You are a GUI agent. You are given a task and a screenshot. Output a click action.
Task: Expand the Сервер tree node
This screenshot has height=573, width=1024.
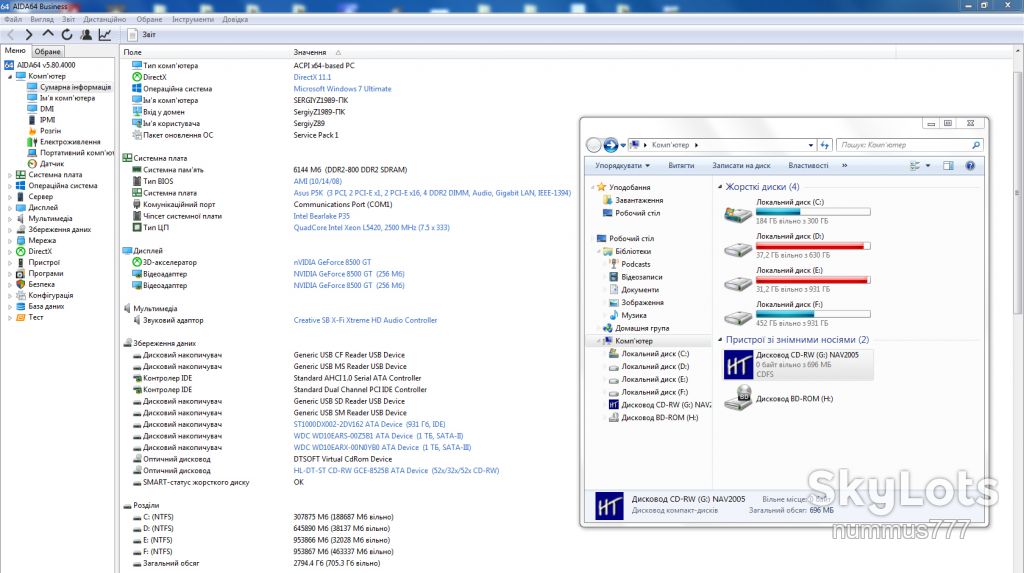pyautogui.click(x=10, y=197)
